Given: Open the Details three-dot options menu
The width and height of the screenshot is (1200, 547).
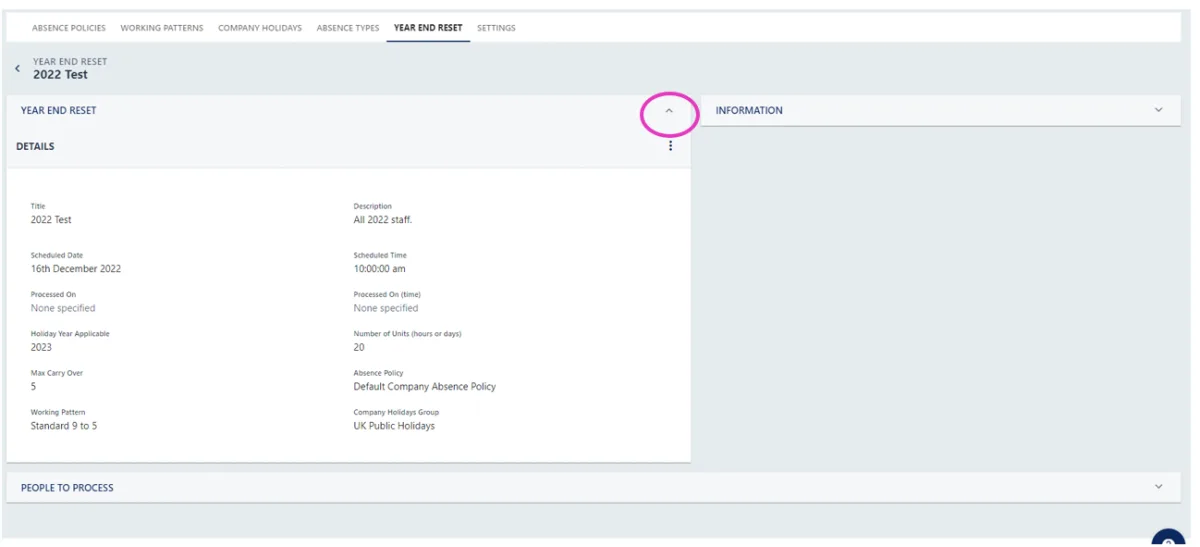Looking at the screenshot, I should click(670, 146).
